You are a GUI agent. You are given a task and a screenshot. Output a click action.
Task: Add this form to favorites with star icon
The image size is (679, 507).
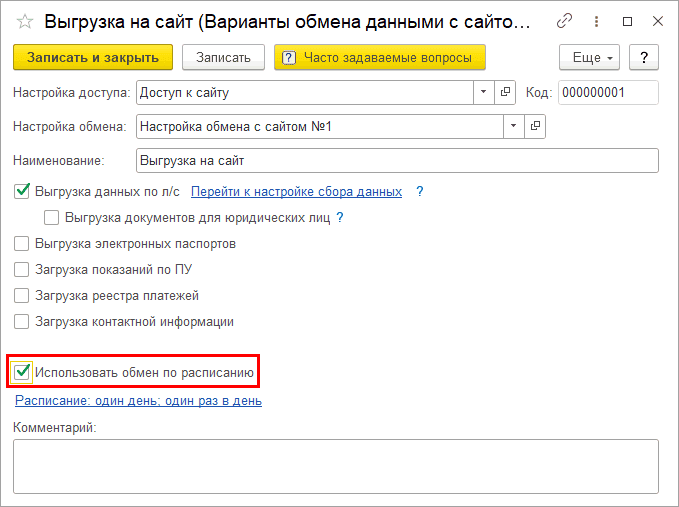coord(25,21)
